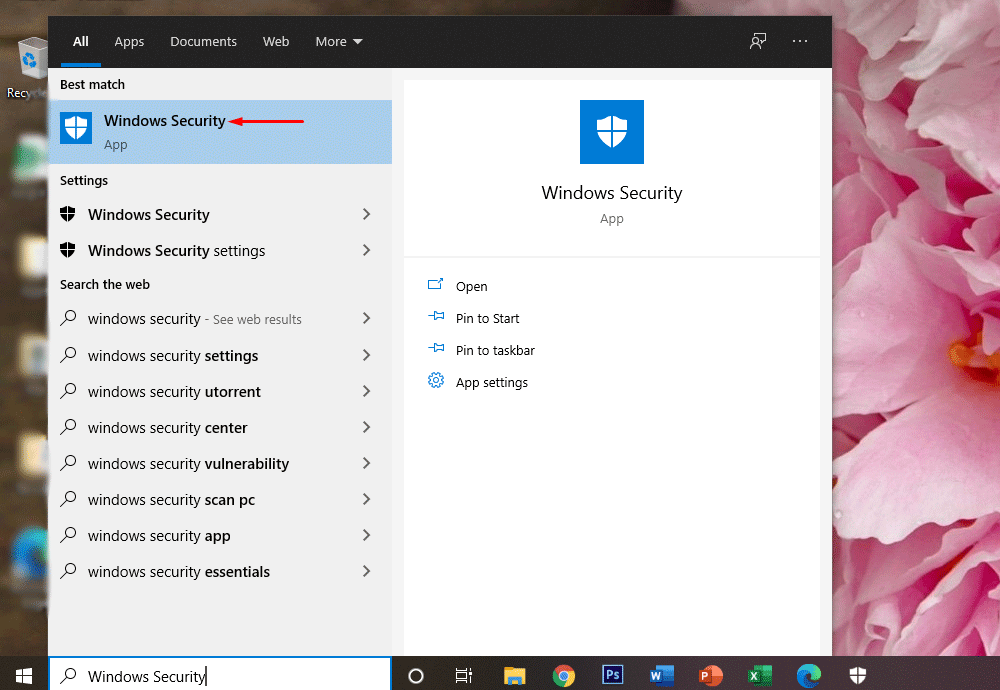Viewport: 1000px width, 690px height.
Task: Open the three-dots options menu
Action: [x=800, y=41]
